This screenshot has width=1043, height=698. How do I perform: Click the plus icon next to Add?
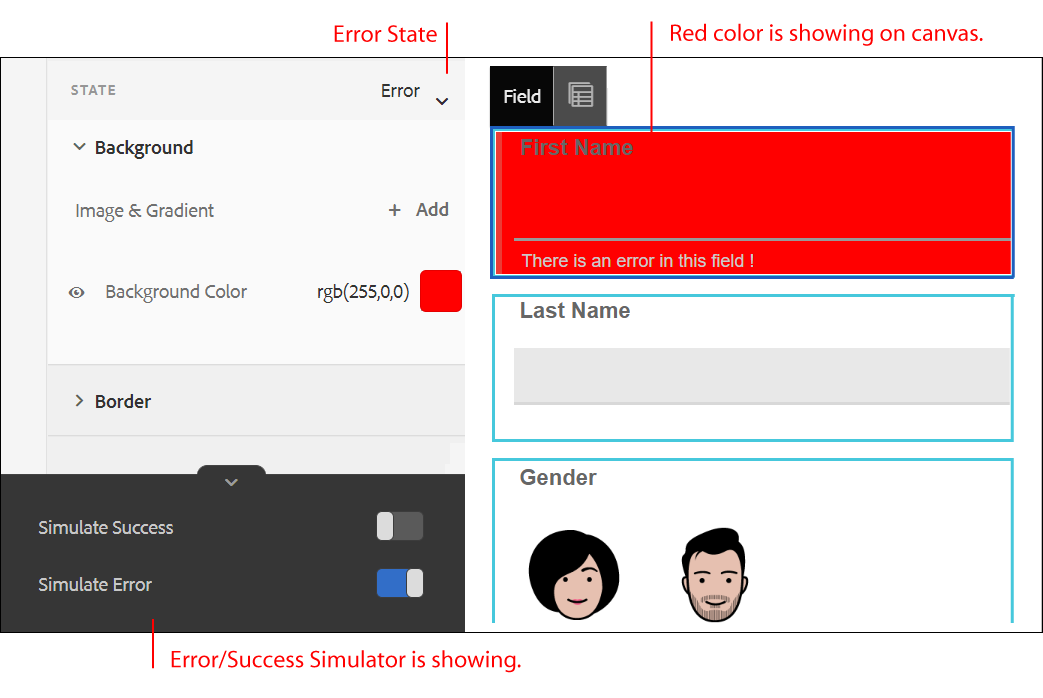[x=395, y=210]
